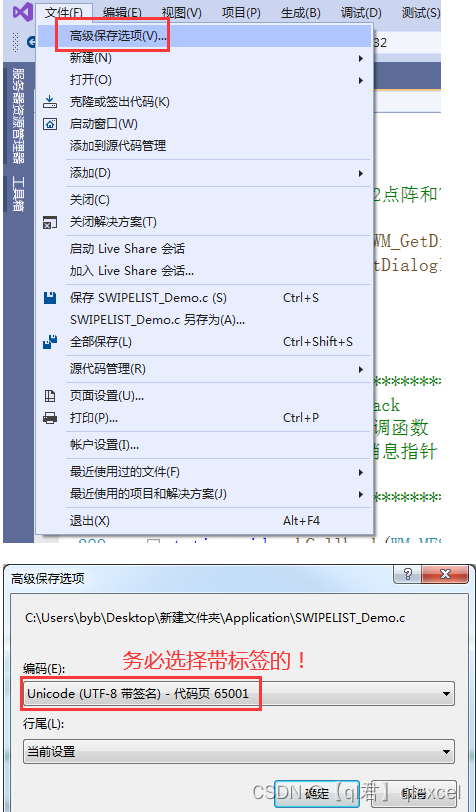The image size is (476, 812).
Task: Click the SWIPELIST_Demo.c file path text
Action: click(x=215, y=618)
